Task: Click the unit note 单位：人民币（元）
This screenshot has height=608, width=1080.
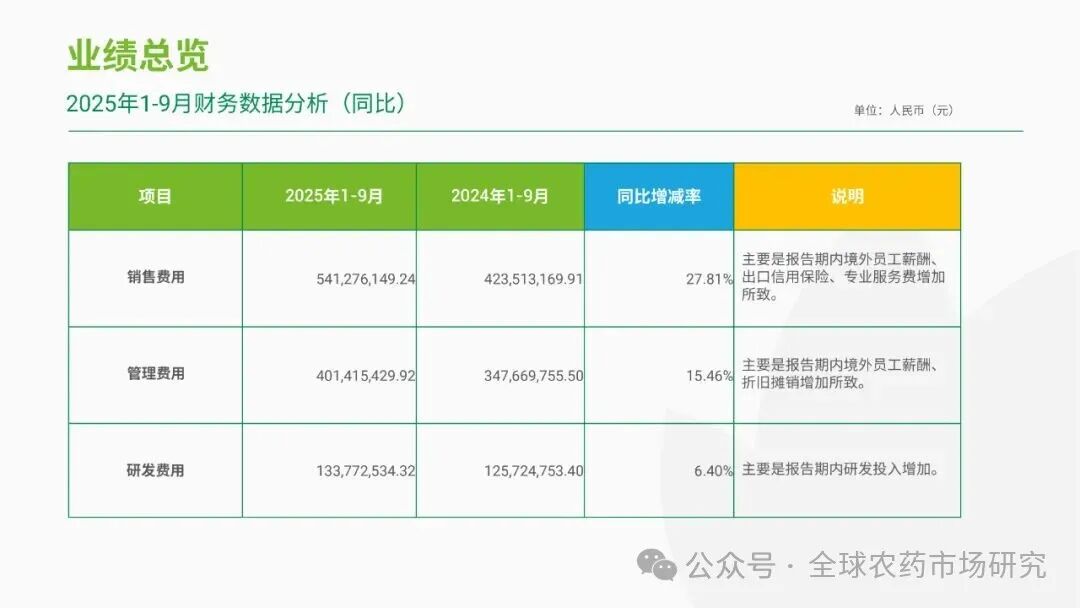Action: tap(904, 110)
